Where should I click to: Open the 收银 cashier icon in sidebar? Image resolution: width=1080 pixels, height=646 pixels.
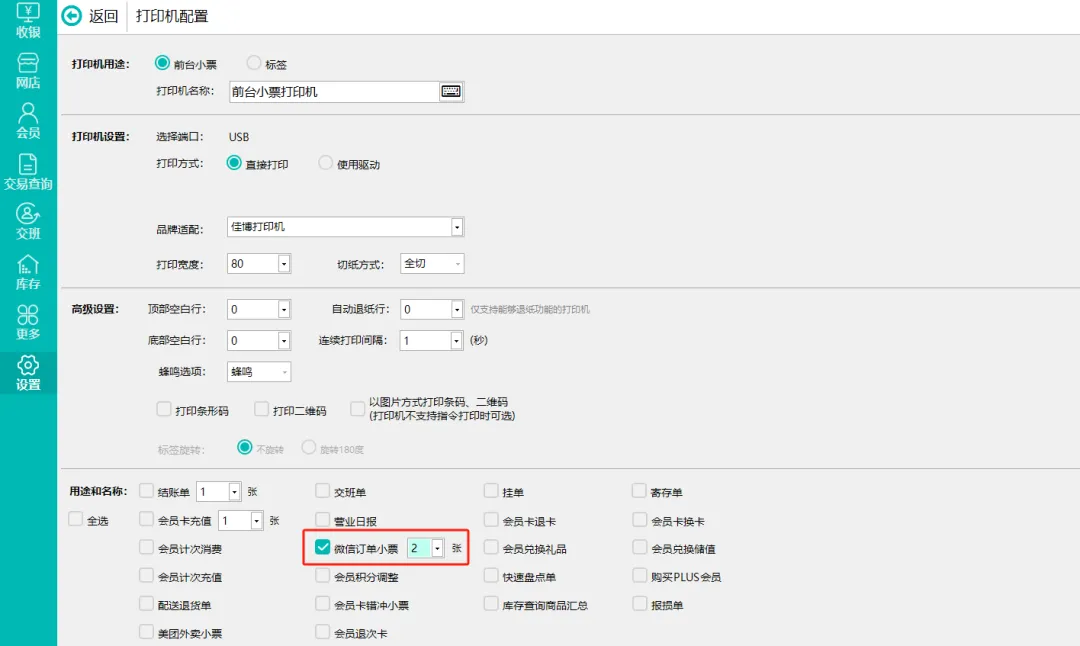pos(28,14)
